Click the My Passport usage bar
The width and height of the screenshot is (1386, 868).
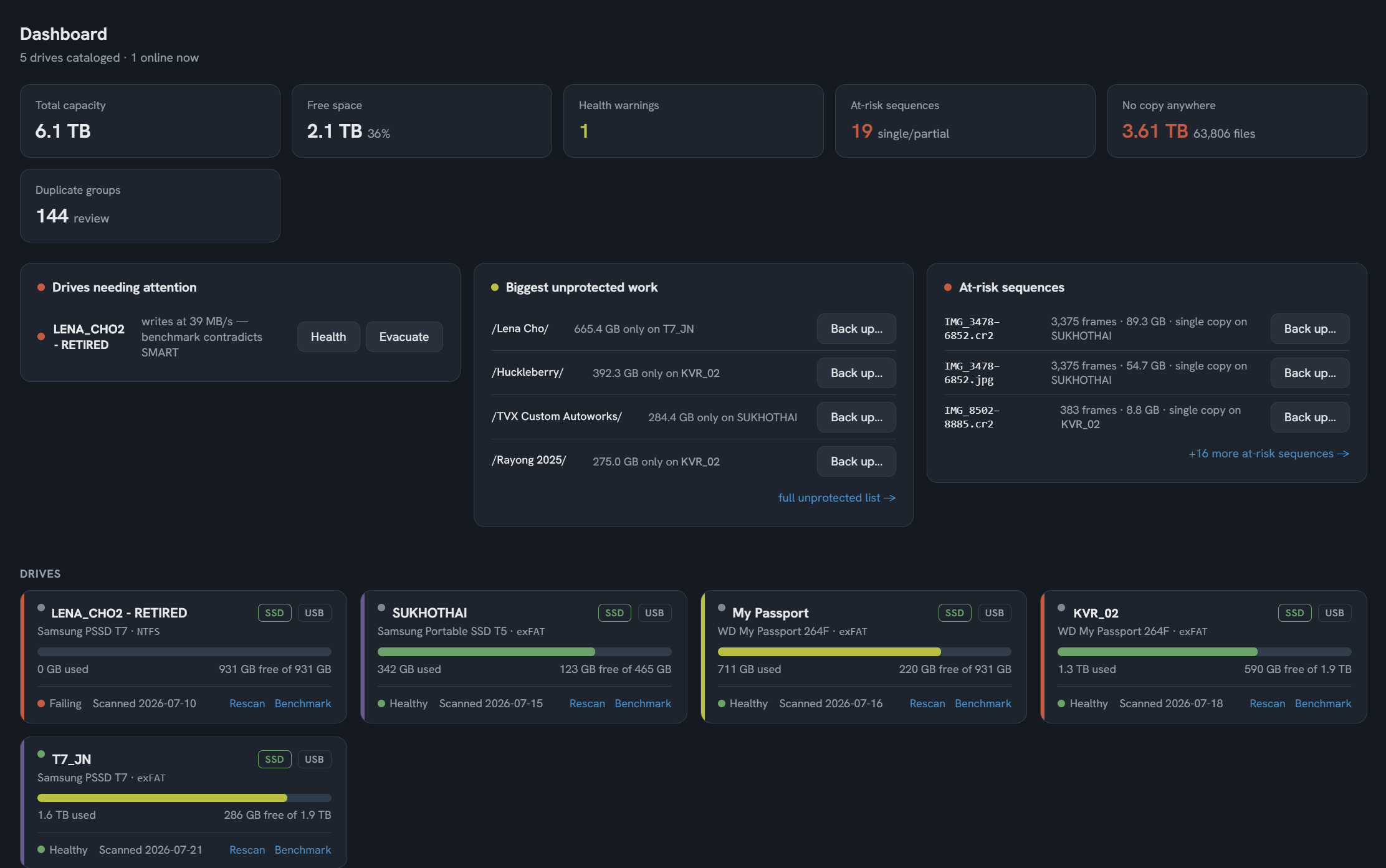point(864,652)
